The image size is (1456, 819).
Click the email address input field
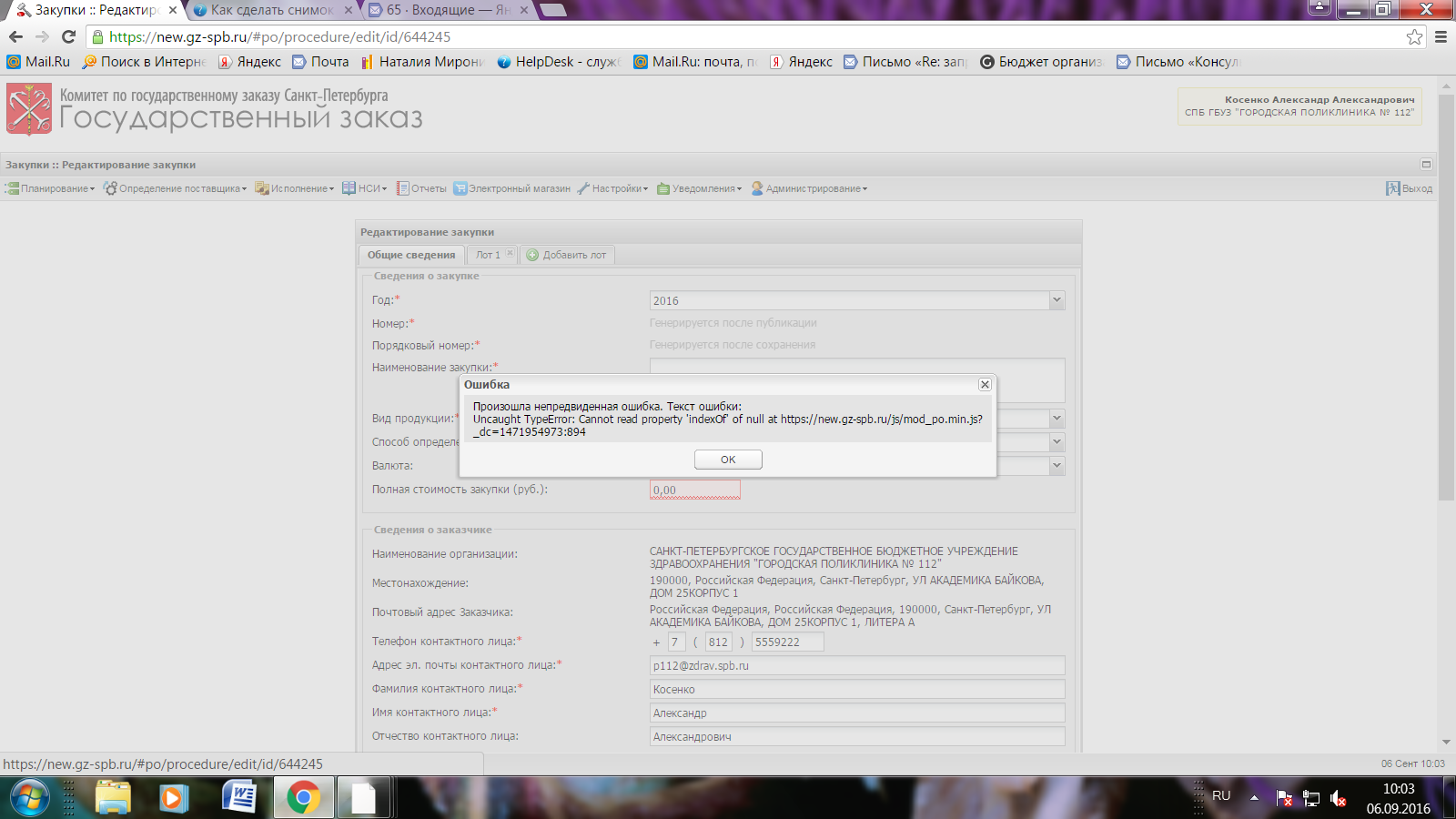[x=856, y=666]
